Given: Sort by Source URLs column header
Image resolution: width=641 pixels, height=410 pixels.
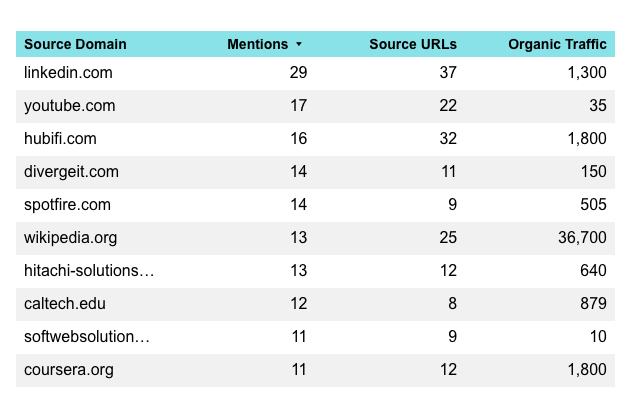Looking at the screenshot, I should (x=412, y=44).
